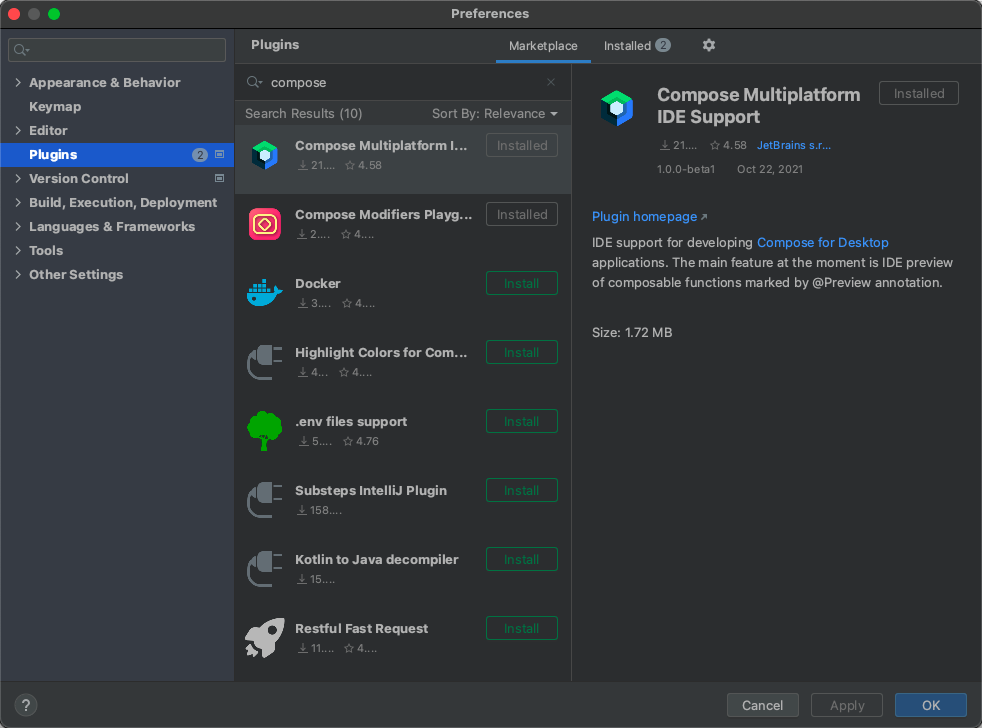Click the Compose Modifiers Playground icon
The height and width of the screenshot is (728, 982).
click(265, 224)
